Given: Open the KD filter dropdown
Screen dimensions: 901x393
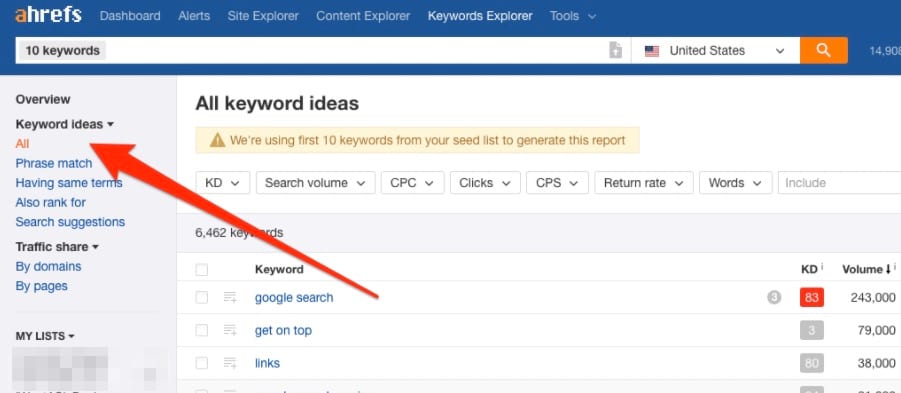Looking at the screenshot, I should pyautogui.click(x=222, y=183).
